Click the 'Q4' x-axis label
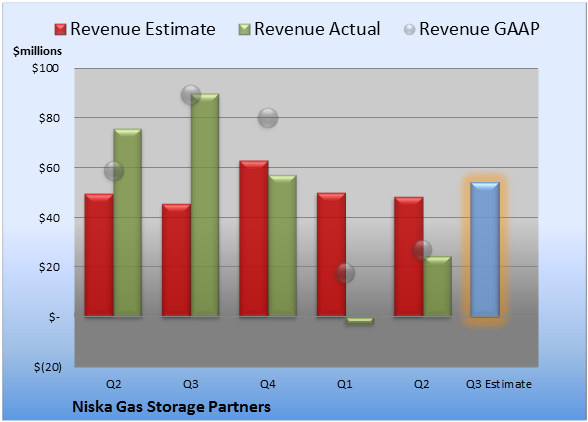 pyautogui.click(x=268, y=384)
